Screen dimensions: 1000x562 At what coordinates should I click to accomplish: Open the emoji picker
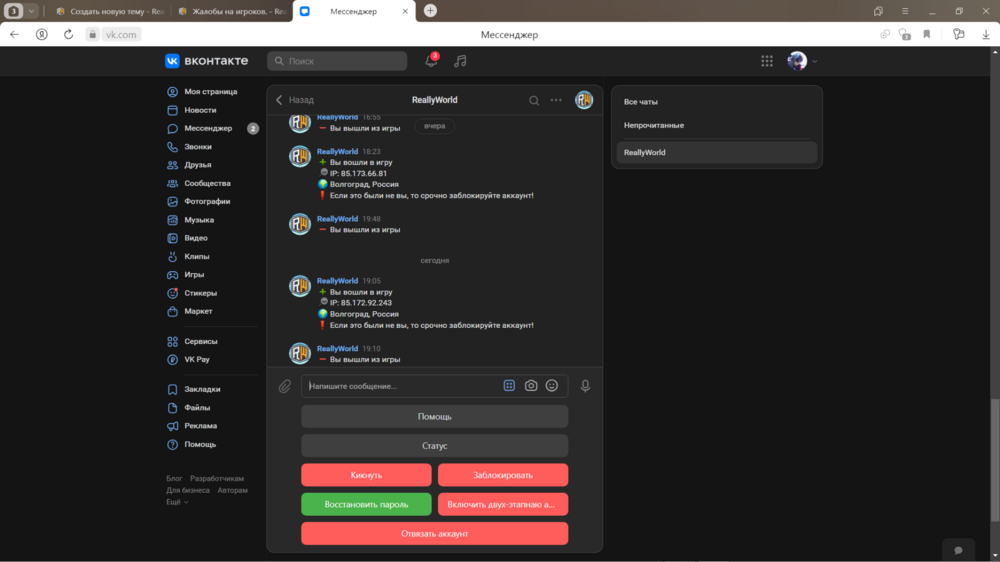tap(552, 386)
